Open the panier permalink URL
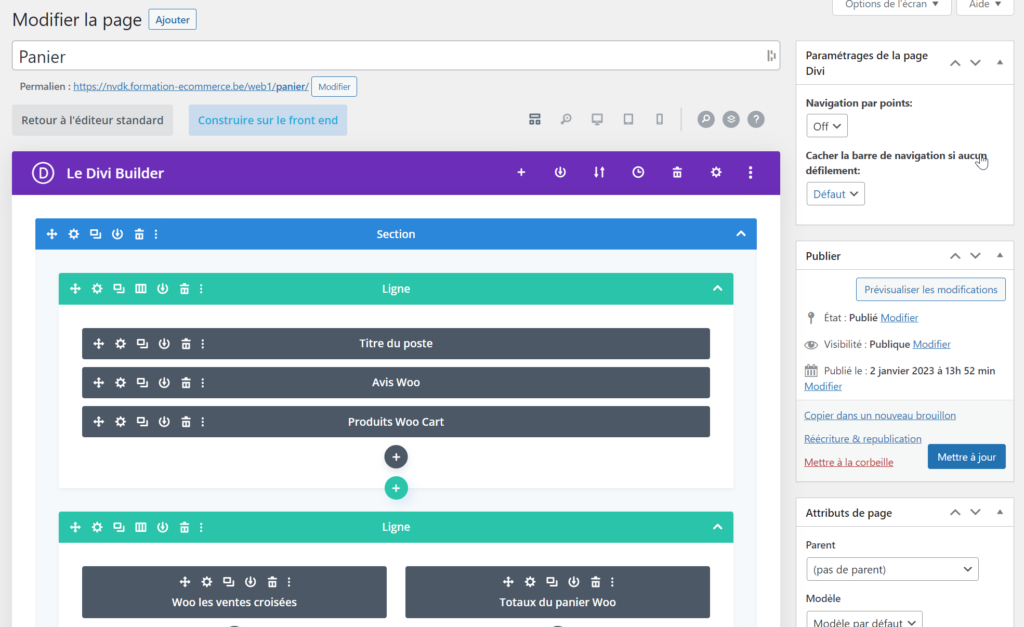The image size is (1024, 627). click(191, 86)
